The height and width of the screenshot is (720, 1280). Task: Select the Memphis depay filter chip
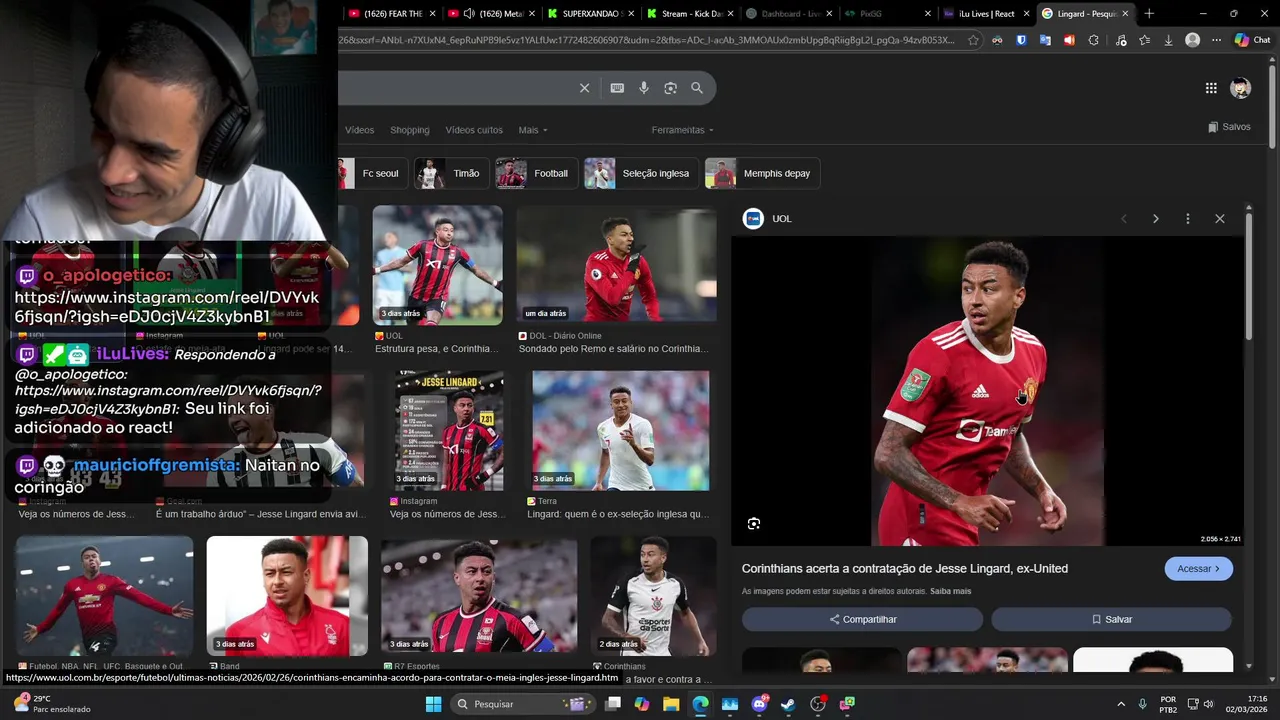[762, 173]
